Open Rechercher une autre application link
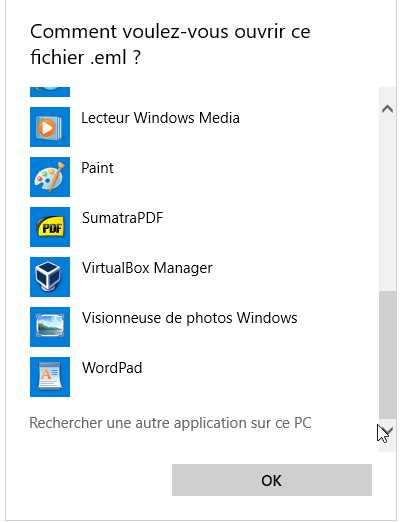The height and width of the screenshot is (523, 411). pos(170,423)
